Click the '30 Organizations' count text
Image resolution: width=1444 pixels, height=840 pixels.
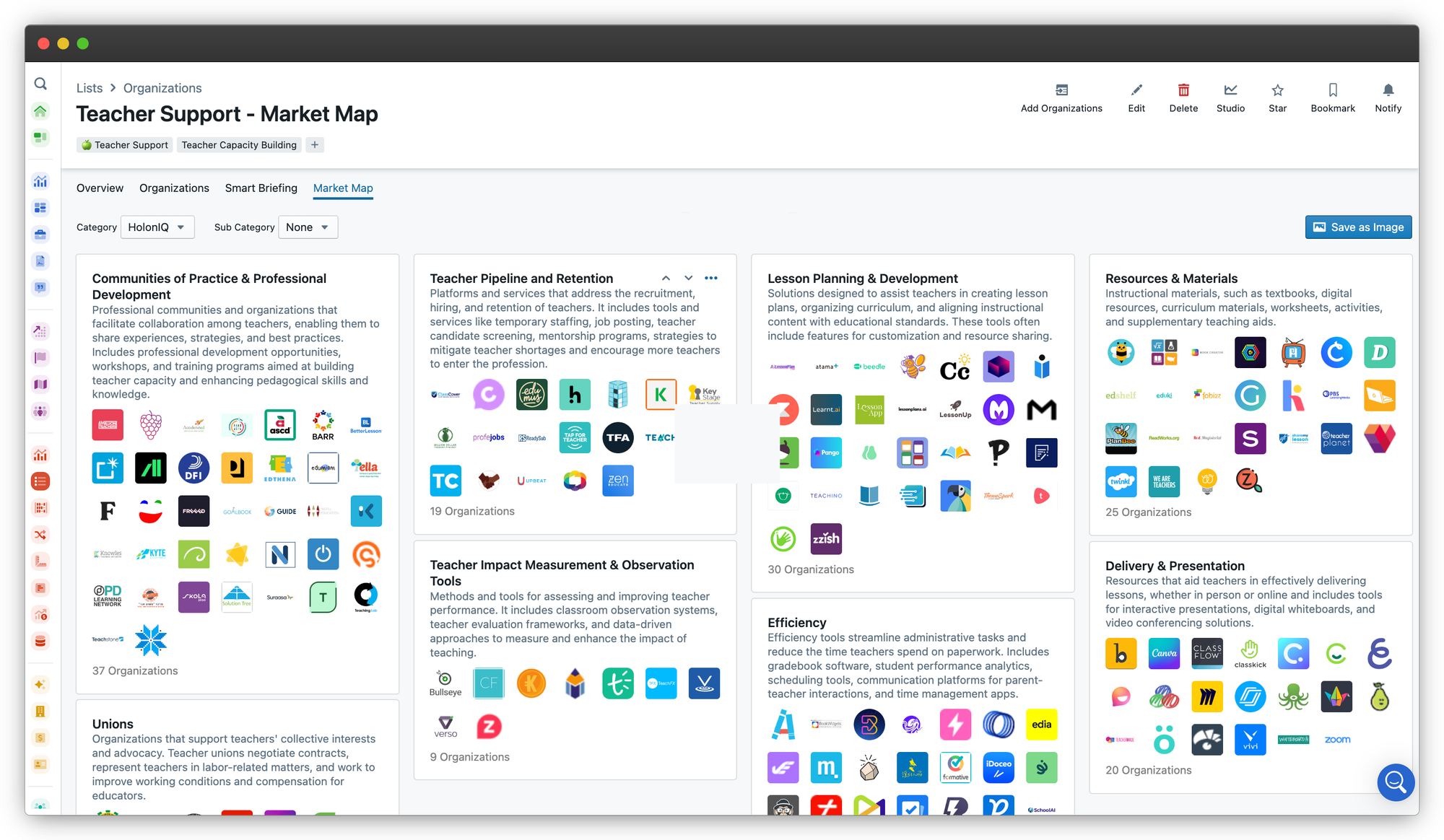(x=810, y=569)
